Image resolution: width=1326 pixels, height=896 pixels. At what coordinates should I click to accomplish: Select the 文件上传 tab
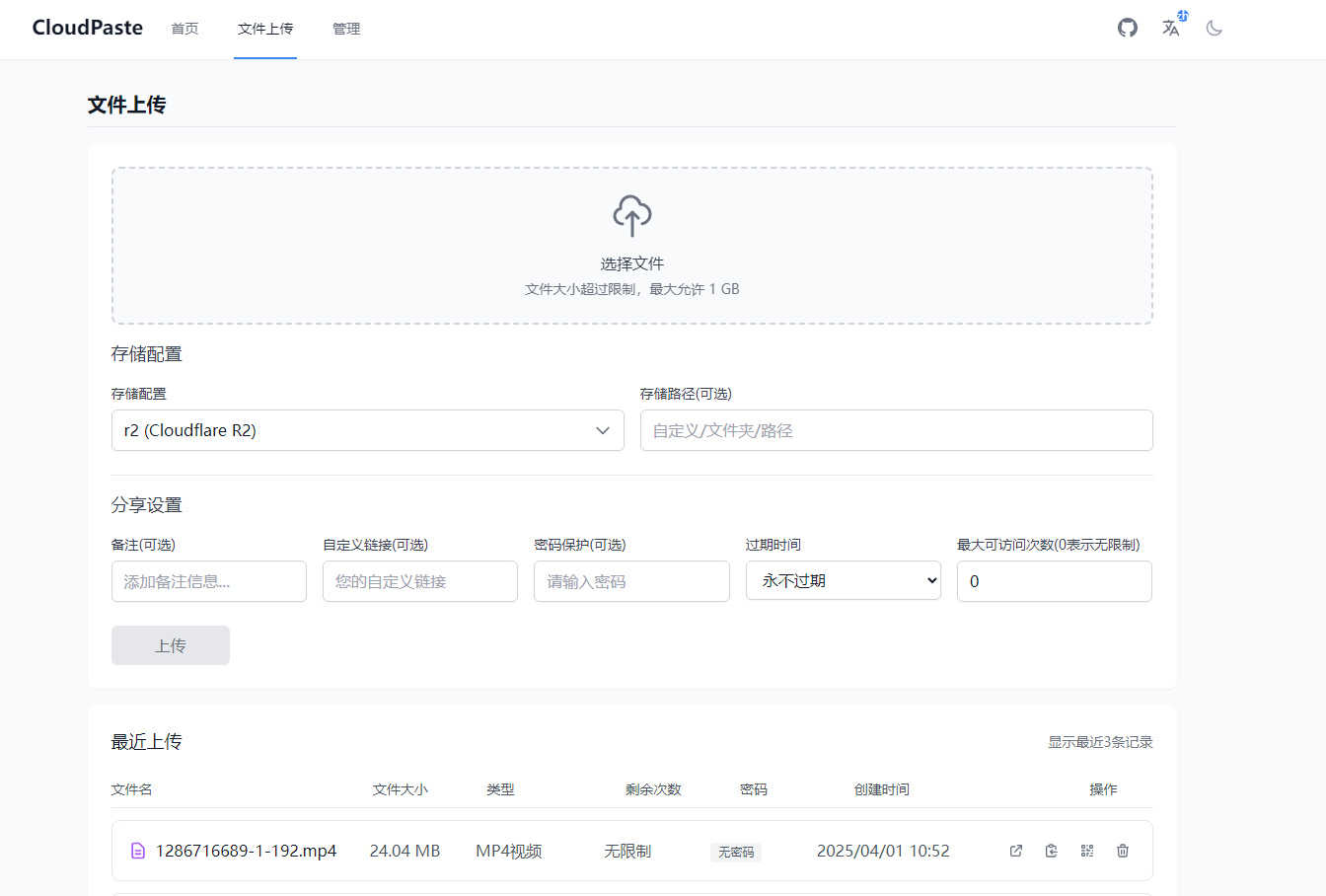265,29
